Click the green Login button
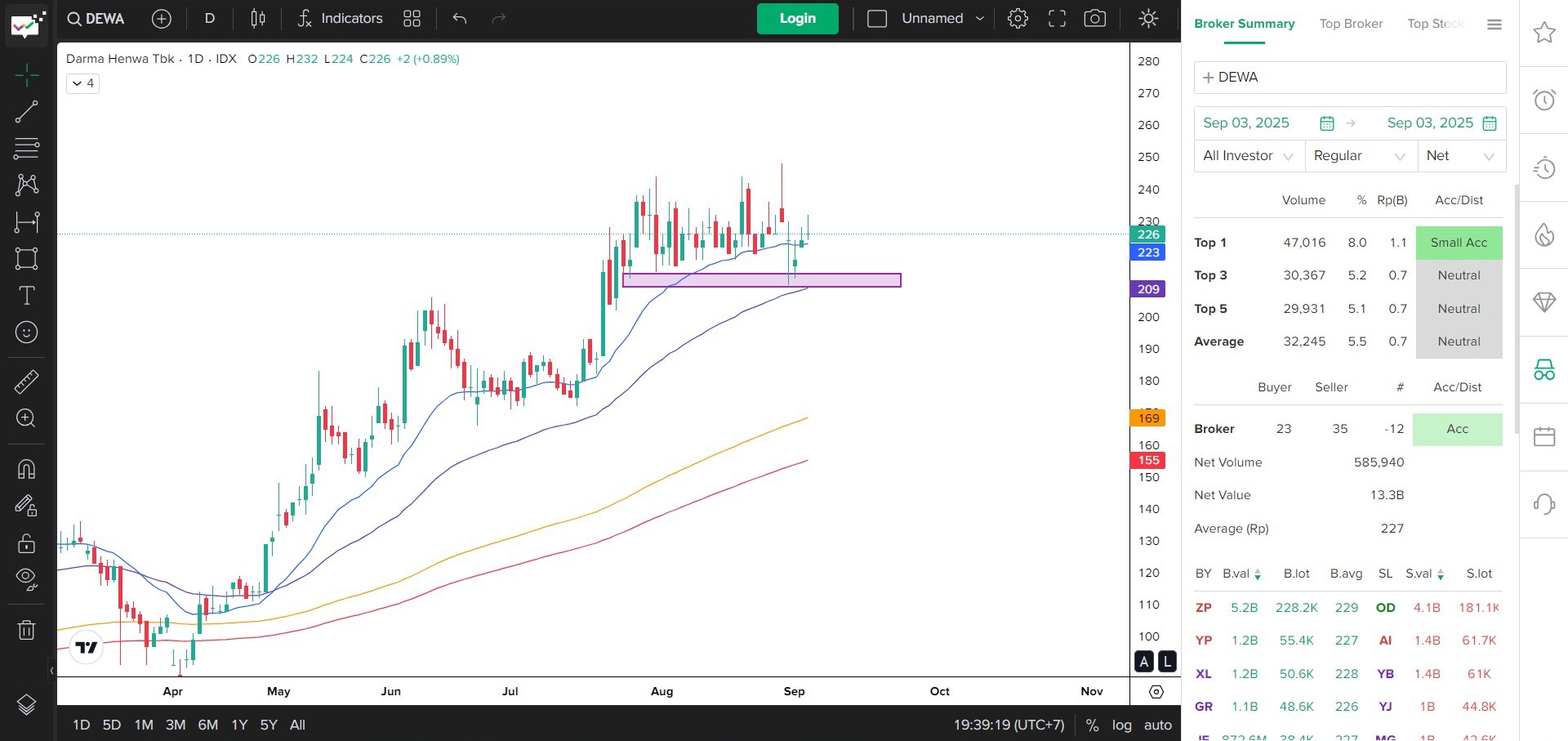 tap(797, 19)
